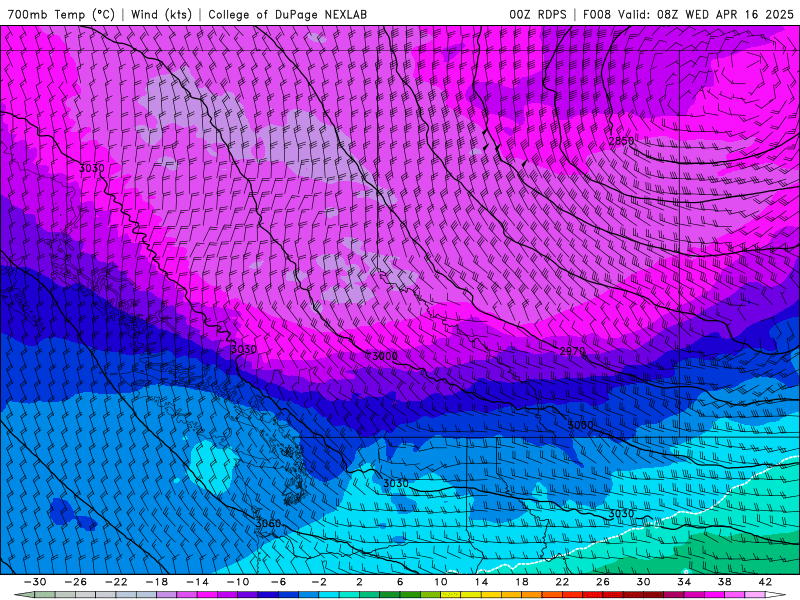Select the 14 legend value
This screenshot has width=800, height=600.
[x=481, y=582]
